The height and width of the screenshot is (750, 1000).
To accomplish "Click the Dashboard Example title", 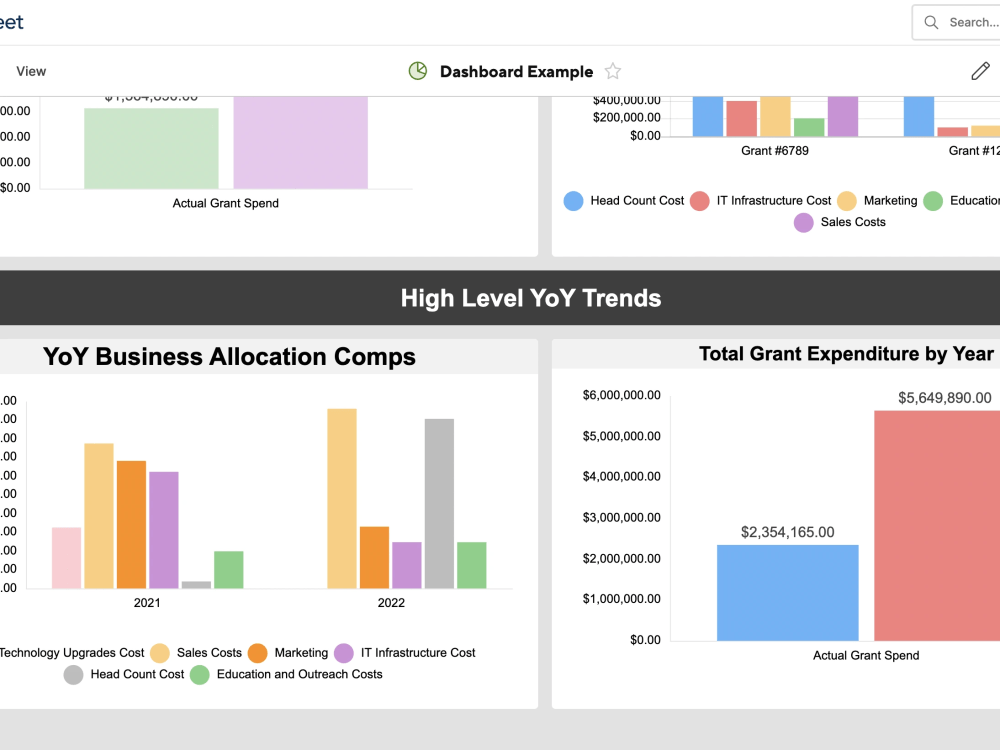I will coord(516,71).
